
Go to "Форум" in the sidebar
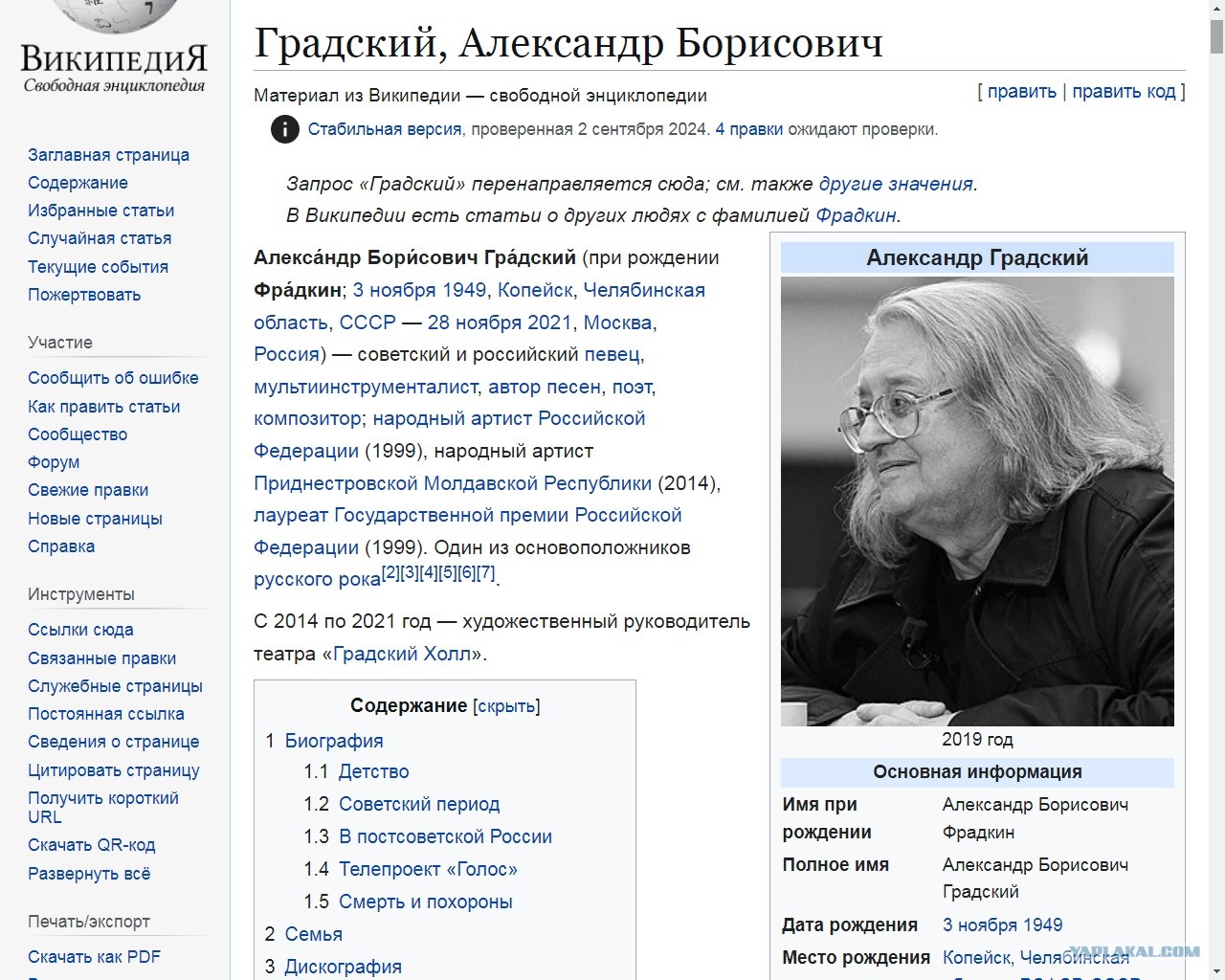54,462
